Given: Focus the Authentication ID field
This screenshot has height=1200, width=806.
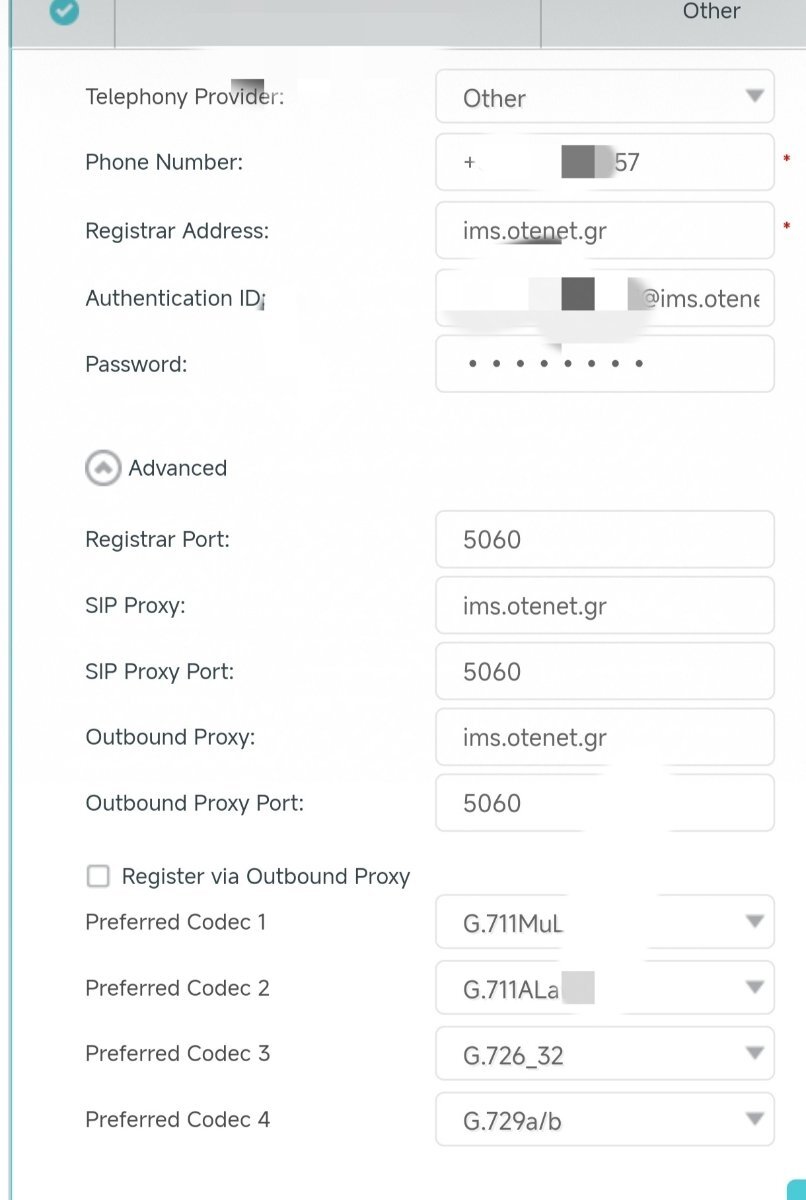Looking at the screenshot, I should pyautogui.click(x=605, y=298).
